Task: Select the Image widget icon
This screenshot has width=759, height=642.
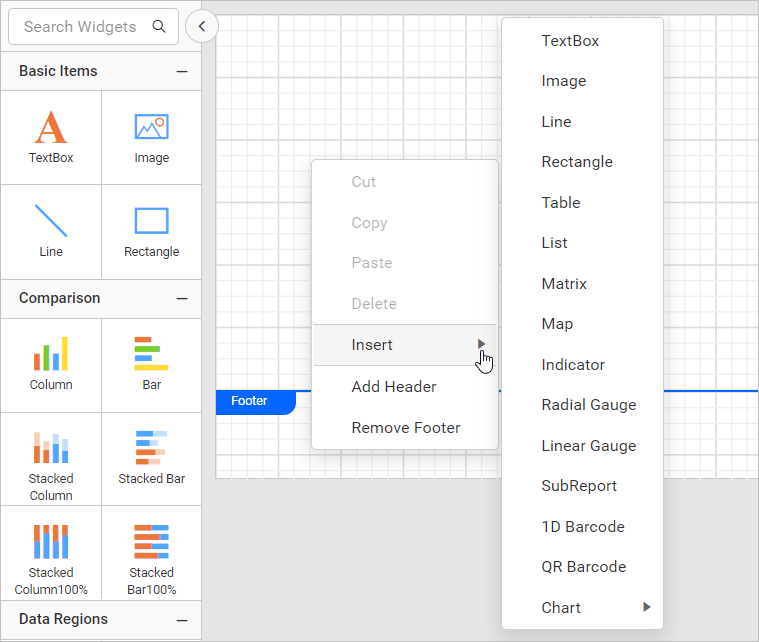Action: click(x=151, y=127)
